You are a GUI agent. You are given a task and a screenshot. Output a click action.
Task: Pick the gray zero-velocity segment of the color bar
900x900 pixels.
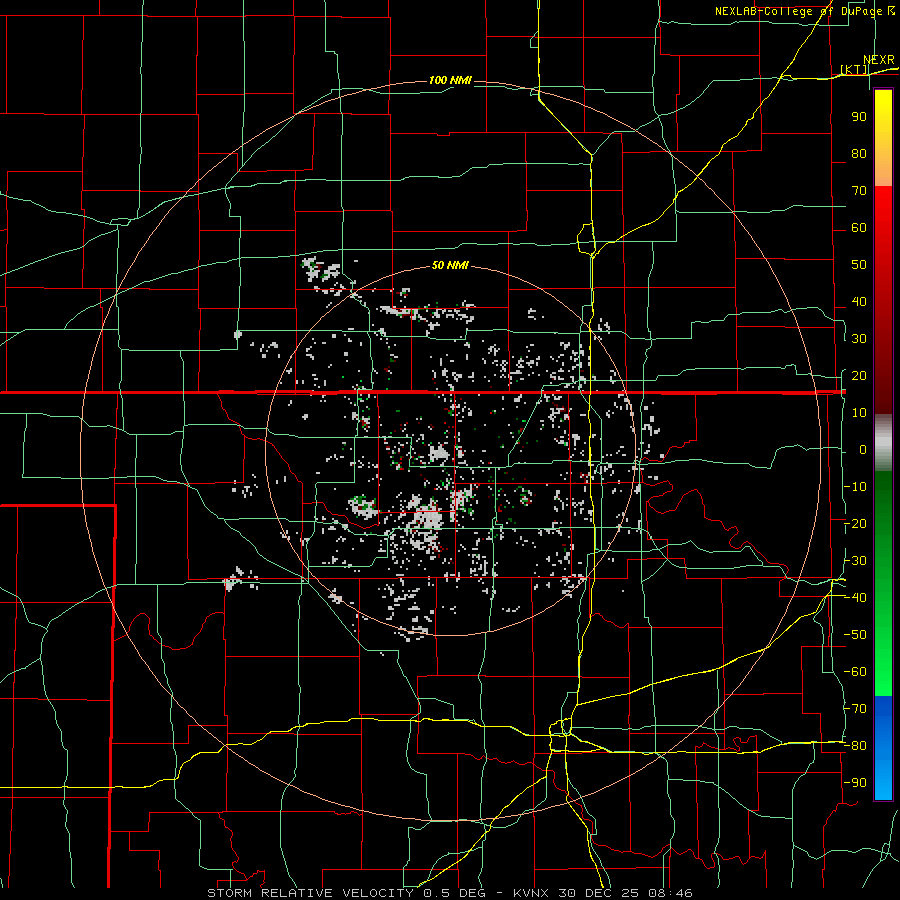point(883,443)
